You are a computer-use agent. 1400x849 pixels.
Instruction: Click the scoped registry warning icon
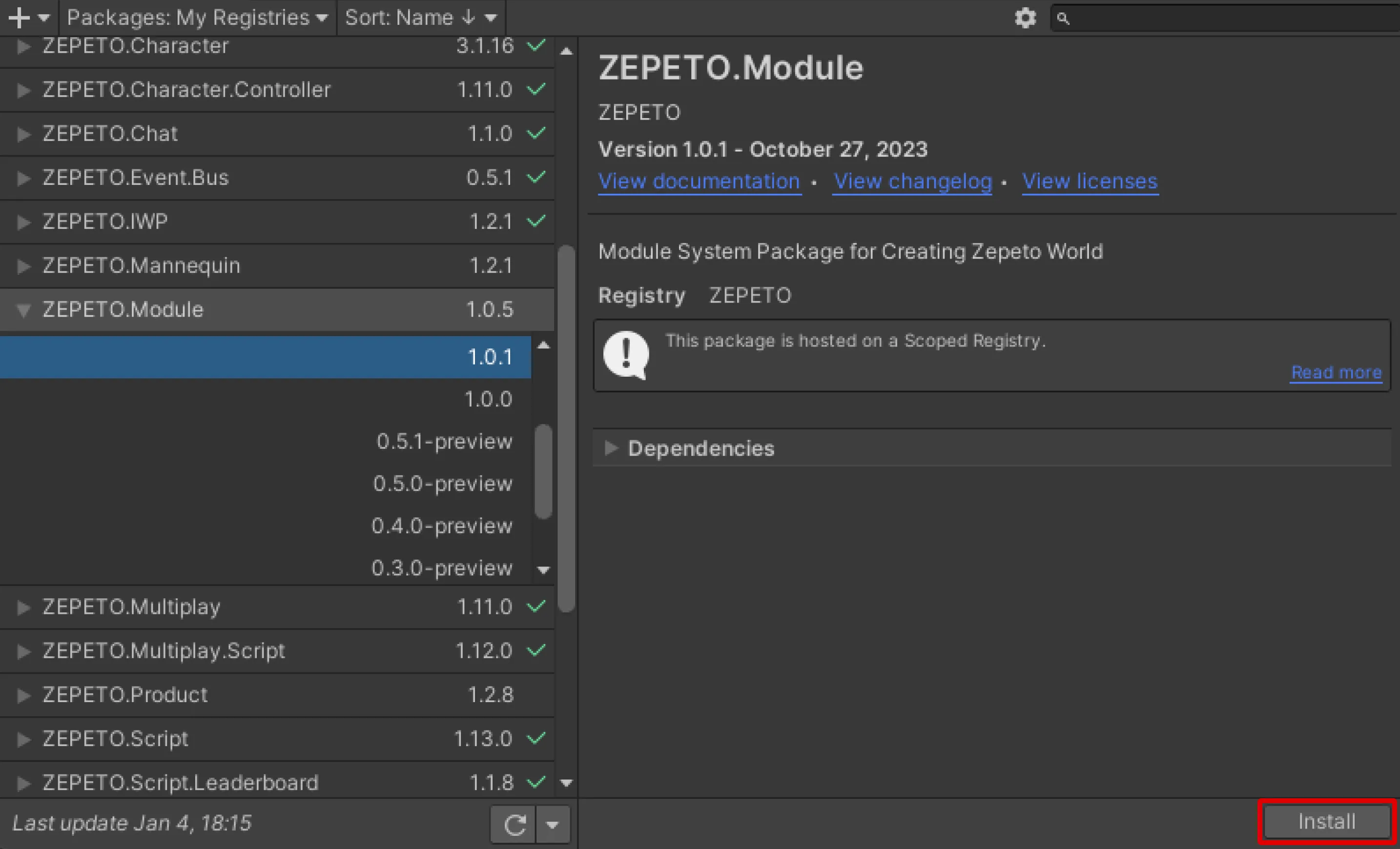click(x=626, y=355)
